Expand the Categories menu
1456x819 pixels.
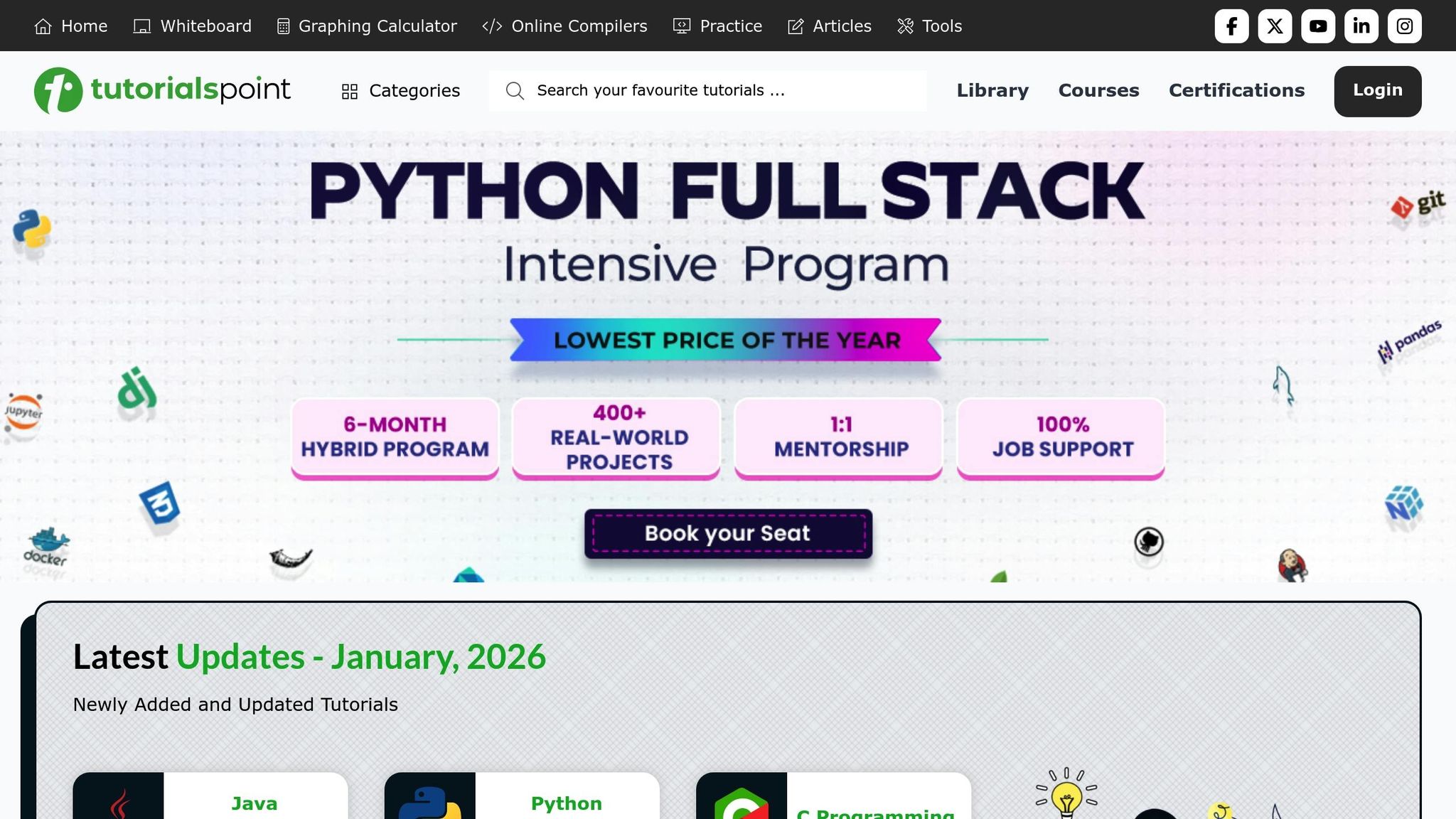[x=401, y=91]
